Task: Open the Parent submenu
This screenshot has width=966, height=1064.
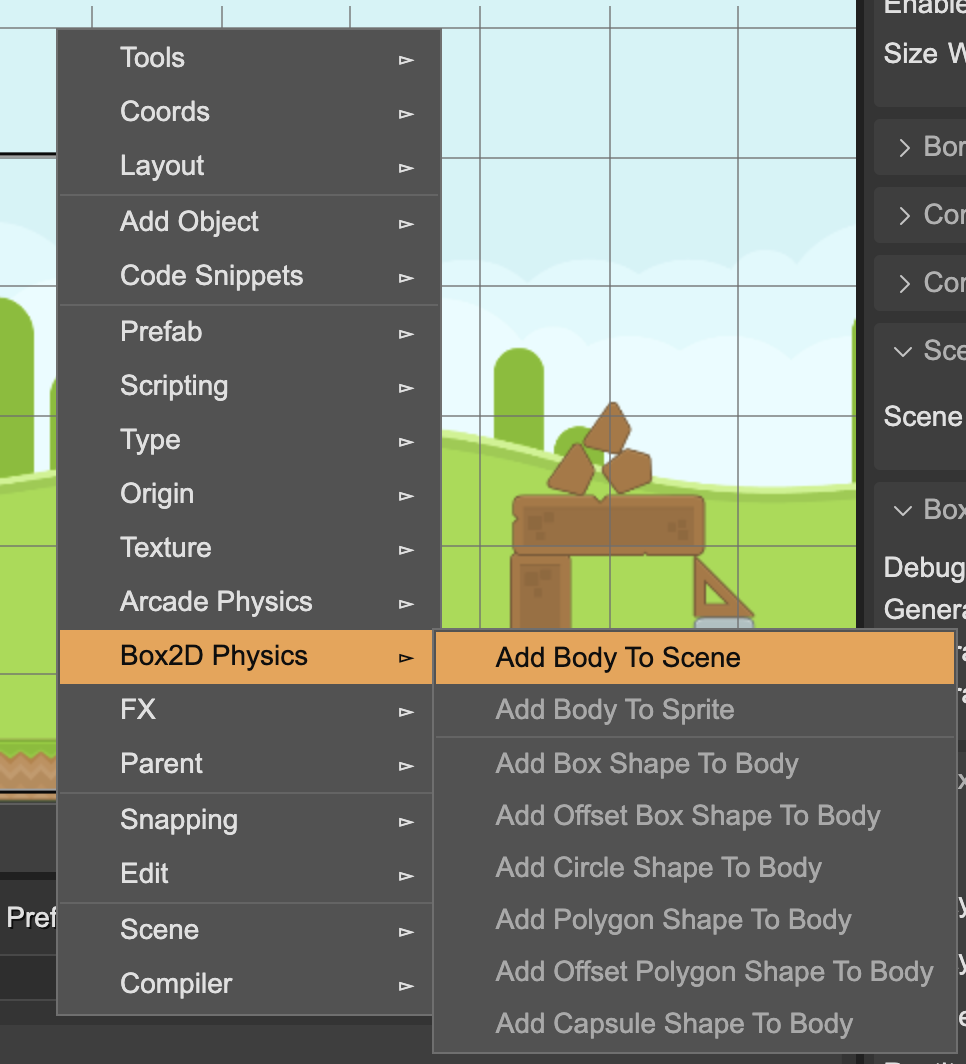Action: [x=246, y=764]
